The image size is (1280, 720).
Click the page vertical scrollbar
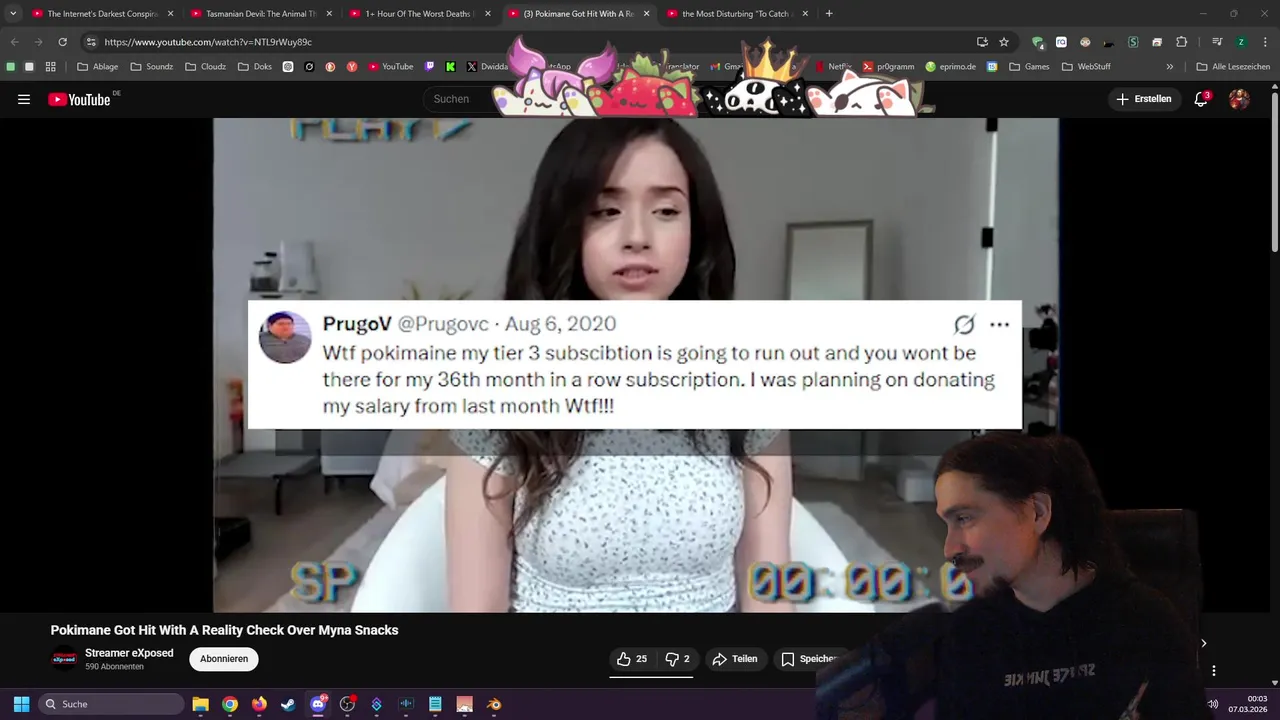[x=1275, y=170]
